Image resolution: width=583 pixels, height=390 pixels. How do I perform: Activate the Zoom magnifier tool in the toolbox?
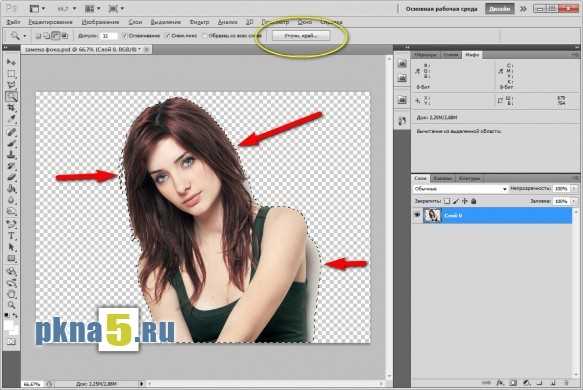(x=12, y=305)
